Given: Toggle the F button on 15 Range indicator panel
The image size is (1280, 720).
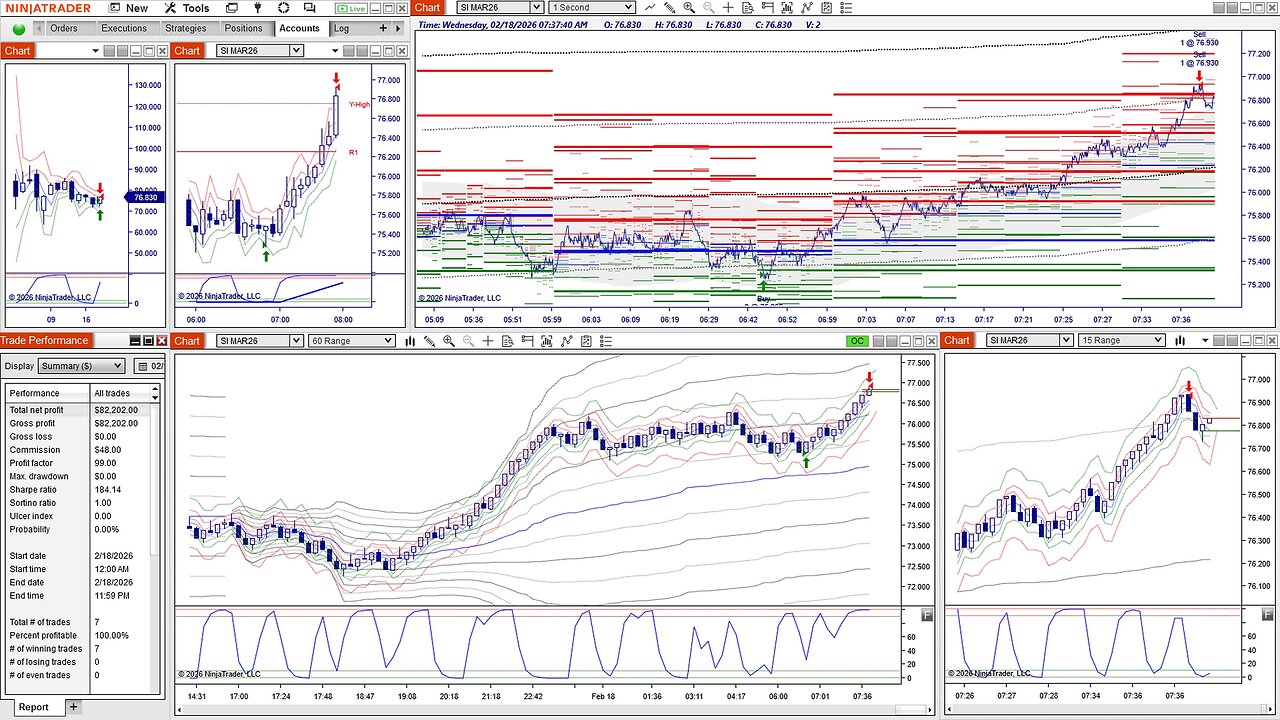Looking at the screenshot, I should (x=1267, y=614).
